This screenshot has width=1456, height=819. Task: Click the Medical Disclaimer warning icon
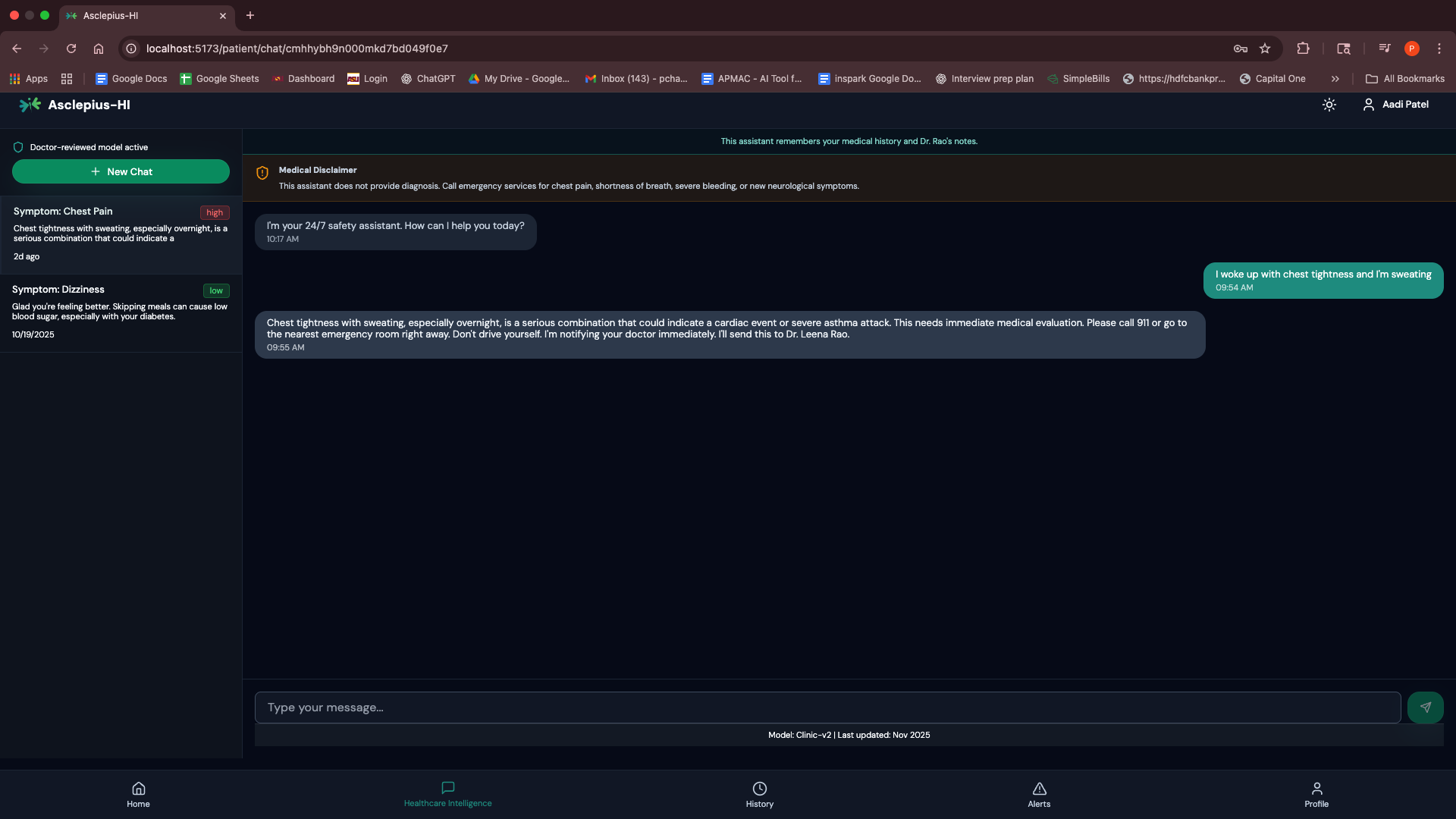pyautogui.click(x=262, y=173)
